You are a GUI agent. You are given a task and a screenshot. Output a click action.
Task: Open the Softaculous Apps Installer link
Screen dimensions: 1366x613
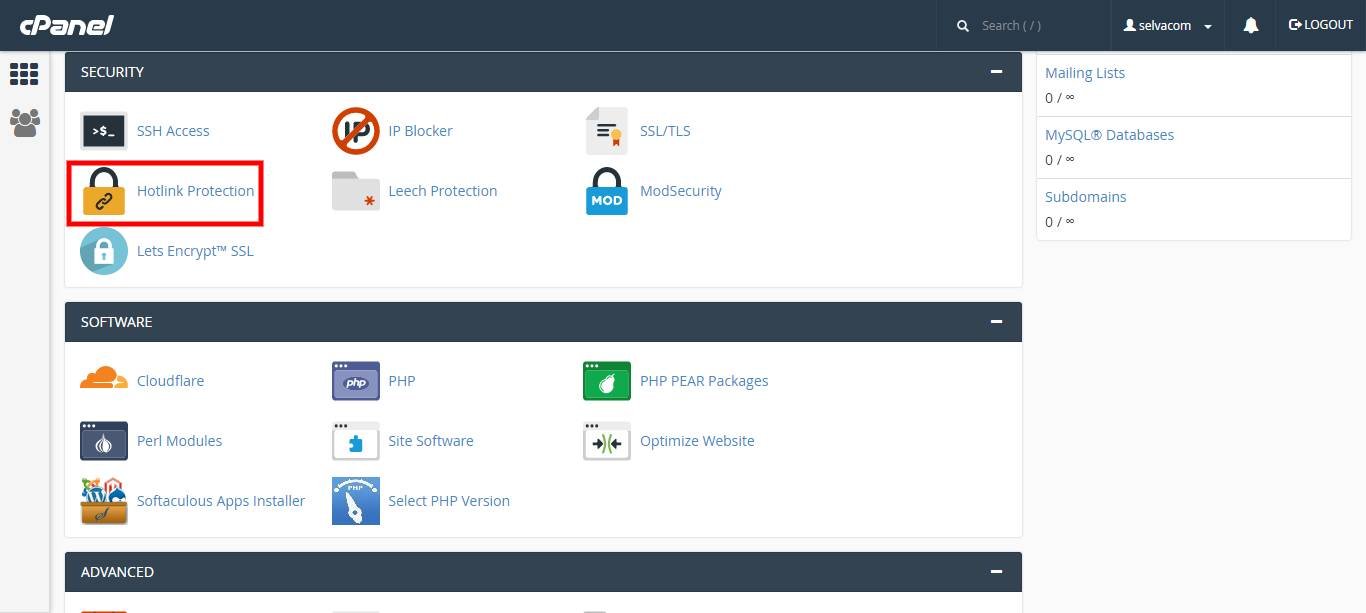[x=221, y=501]
